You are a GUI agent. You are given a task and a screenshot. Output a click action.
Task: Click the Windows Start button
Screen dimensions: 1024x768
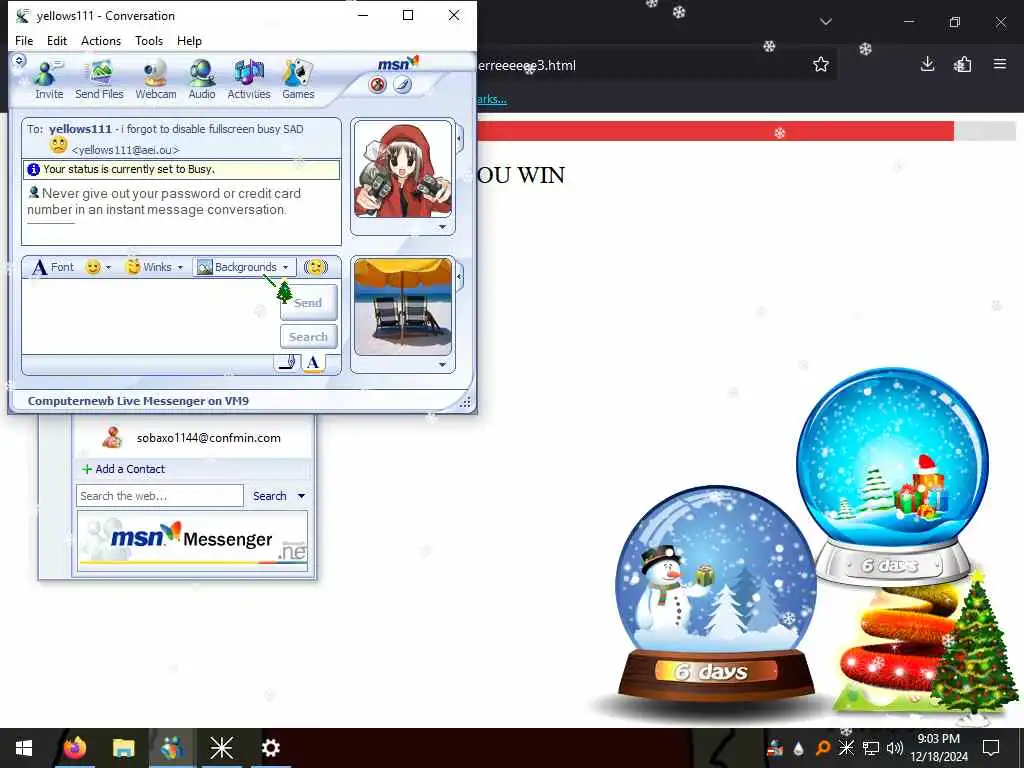click(24, 748)
